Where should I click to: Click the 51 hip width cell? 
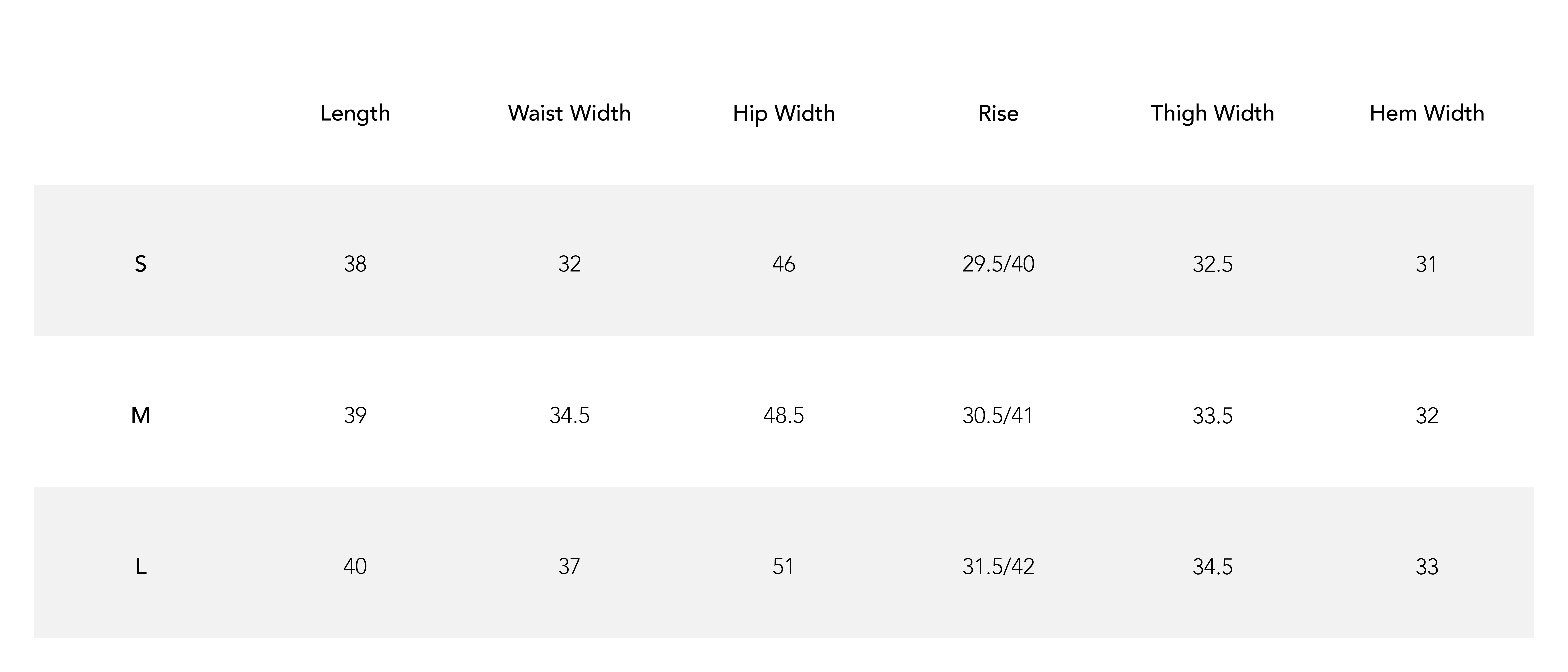coord(783,567)
